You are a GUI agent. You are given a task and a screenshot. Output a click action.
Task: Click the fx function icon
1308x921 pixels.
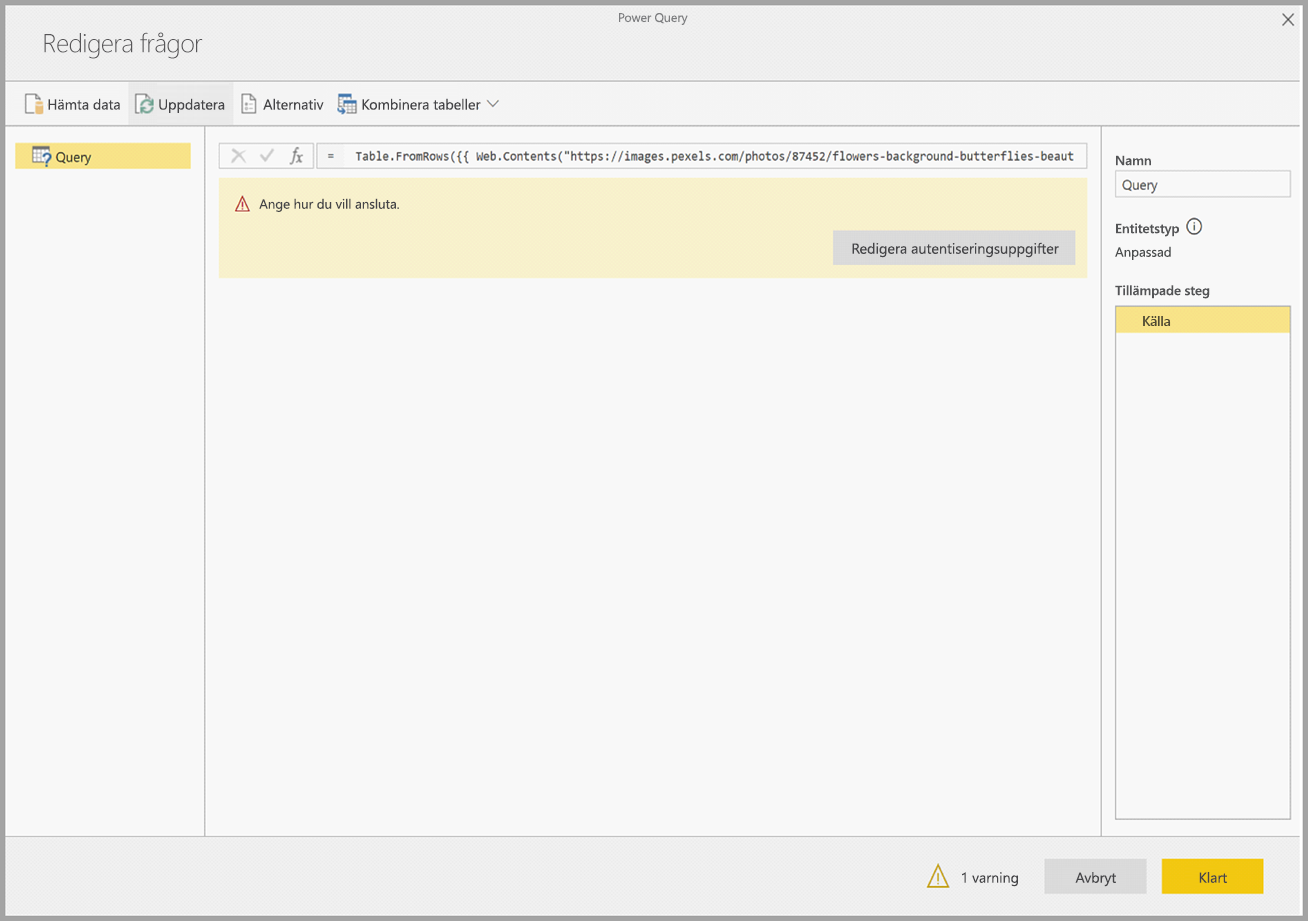[x=296, y=156]
